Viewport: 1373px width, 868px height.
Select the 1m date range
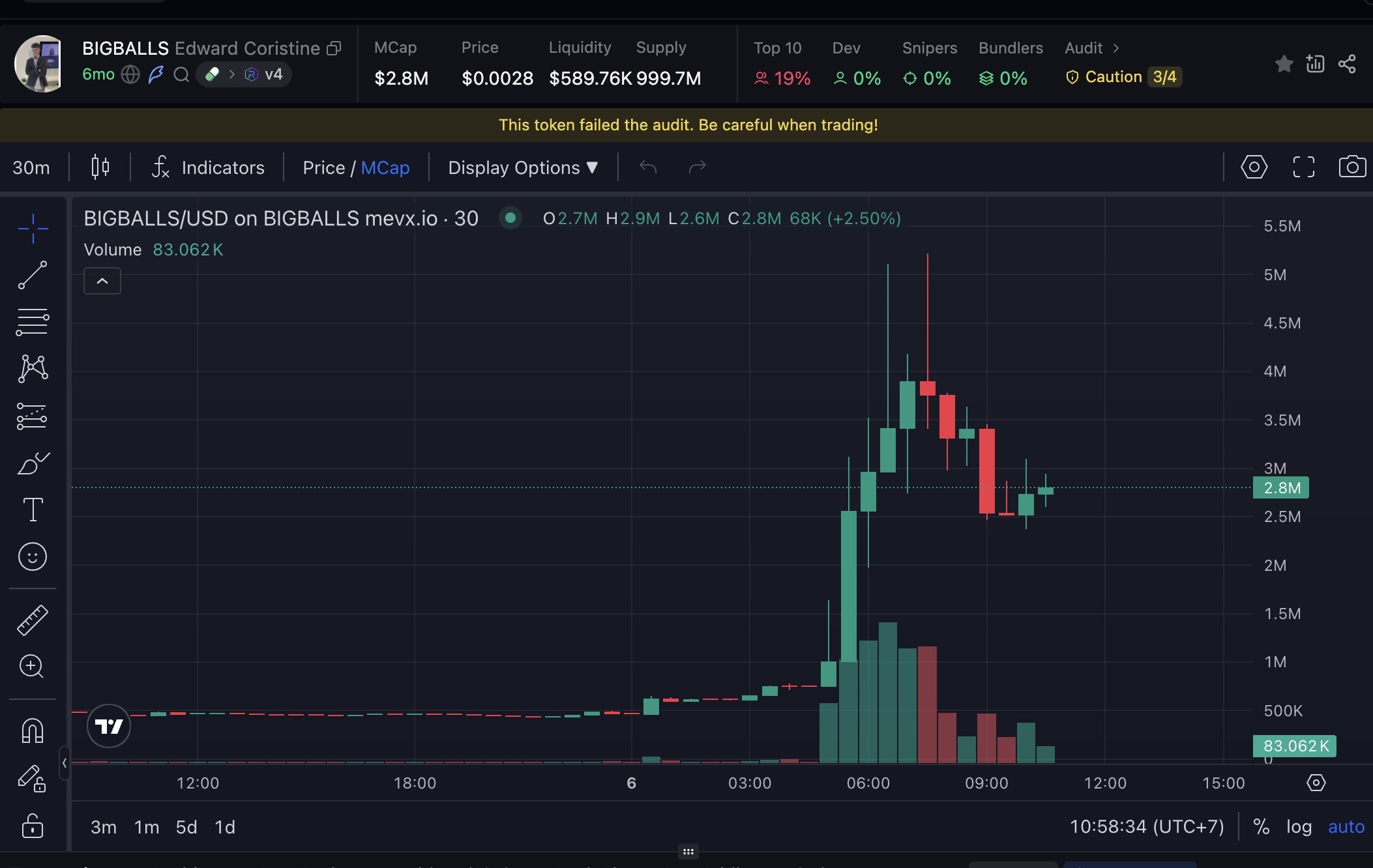click(x=147, y=827)
